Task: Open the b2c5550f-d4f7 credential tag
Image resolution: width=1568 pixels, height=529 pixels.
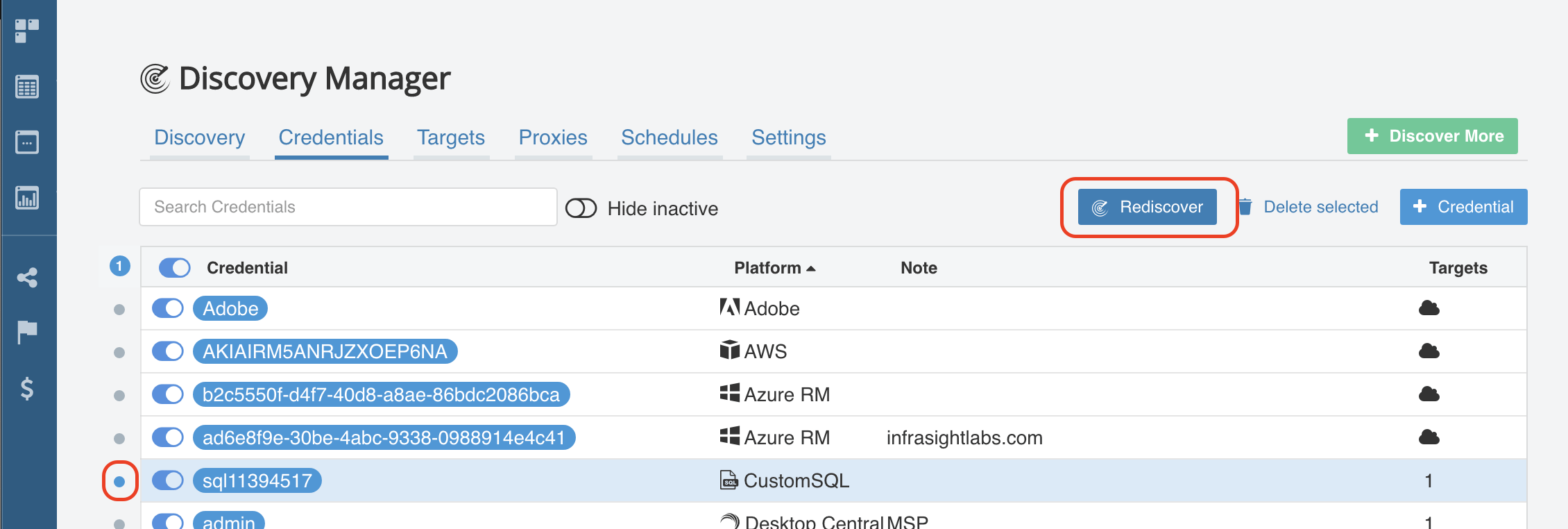Action: pyautogui.click(x=382, y=394)
